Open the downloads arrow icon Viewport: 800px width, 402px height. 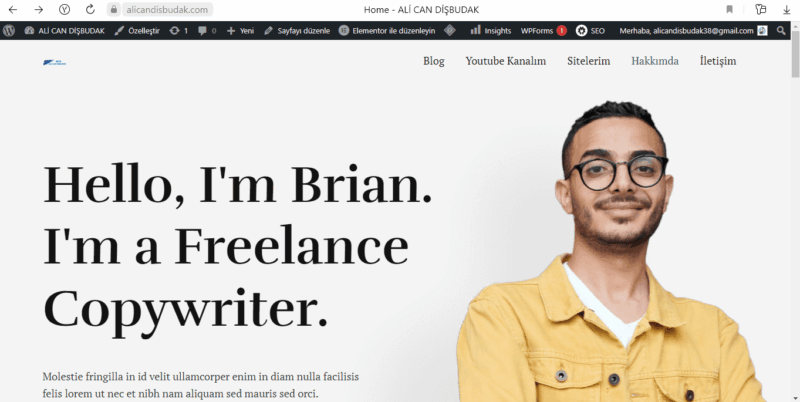786,9
